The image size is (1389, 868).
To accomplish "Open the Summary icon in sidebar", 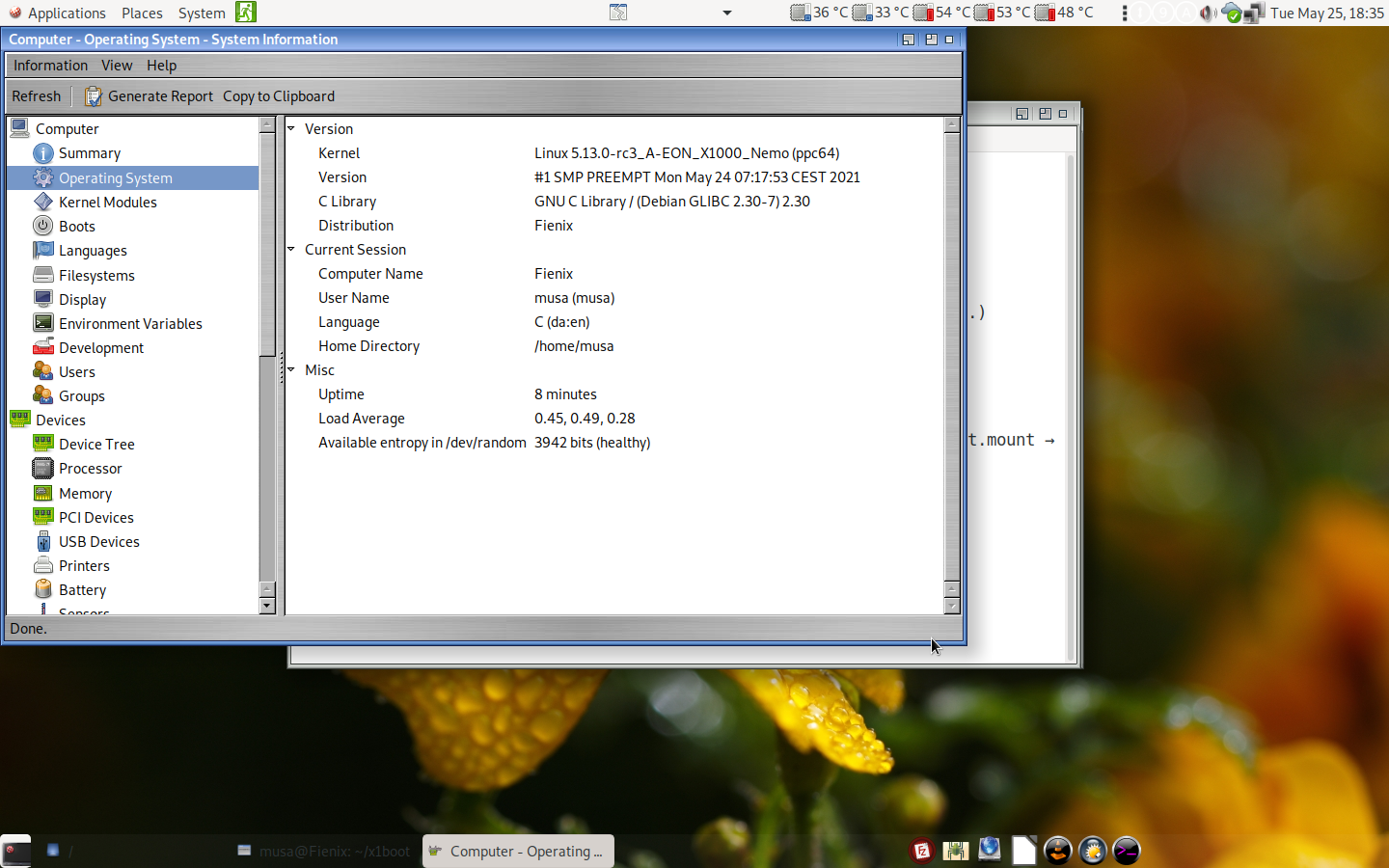I will pyautogui.click(x=43, y=153).
